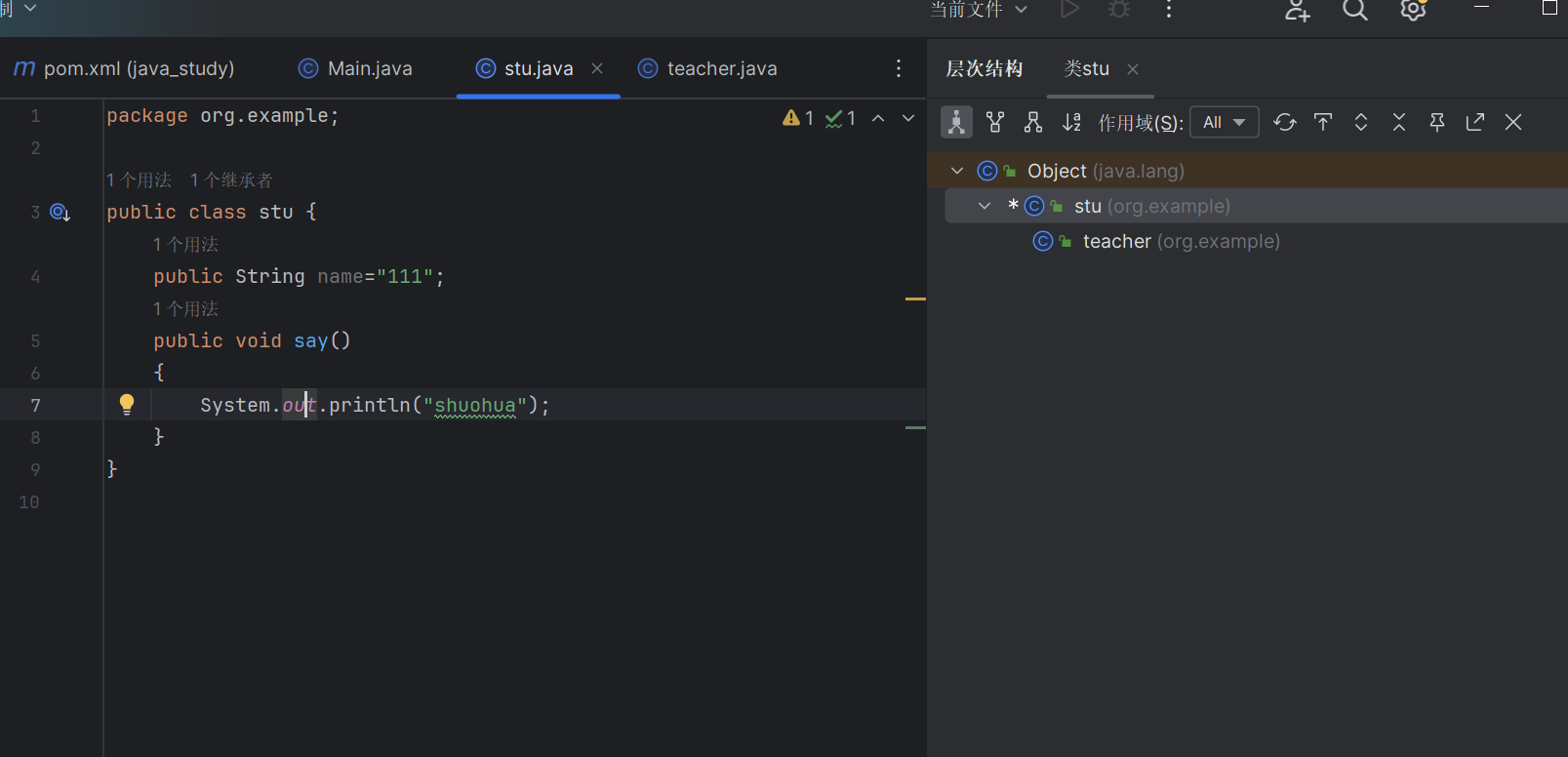
Task: Click 1 个用法 hint above say method
Action: (185, 308)
